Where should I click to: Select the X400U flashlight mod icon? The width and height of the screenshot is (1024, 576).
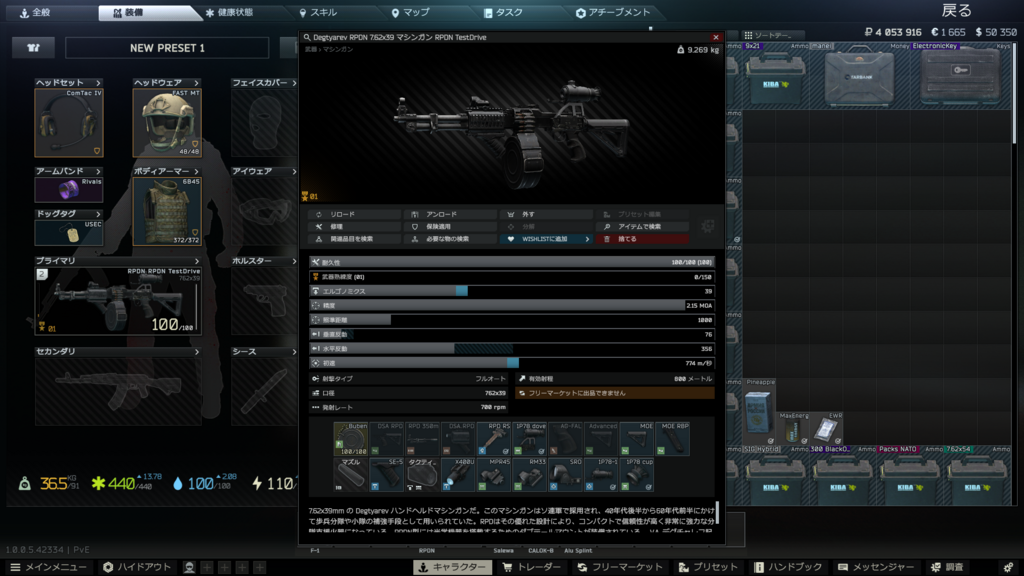[457, 474]
